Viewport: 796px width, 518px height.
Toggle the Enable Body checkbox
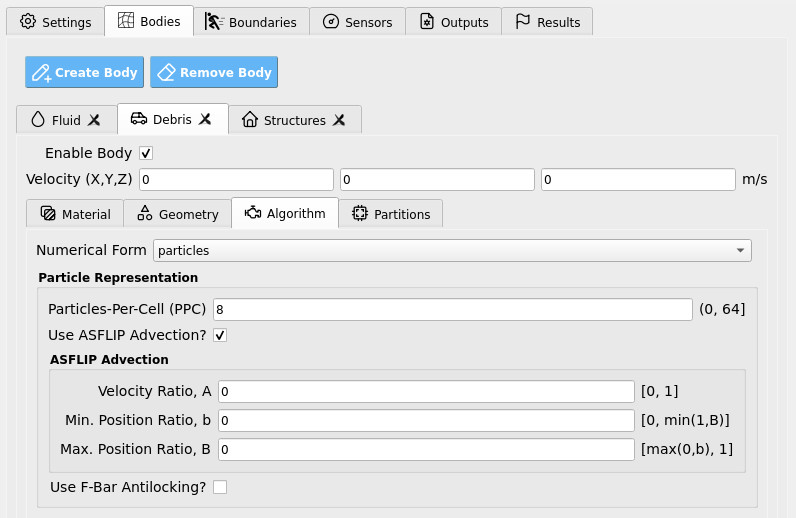point(146,153)
